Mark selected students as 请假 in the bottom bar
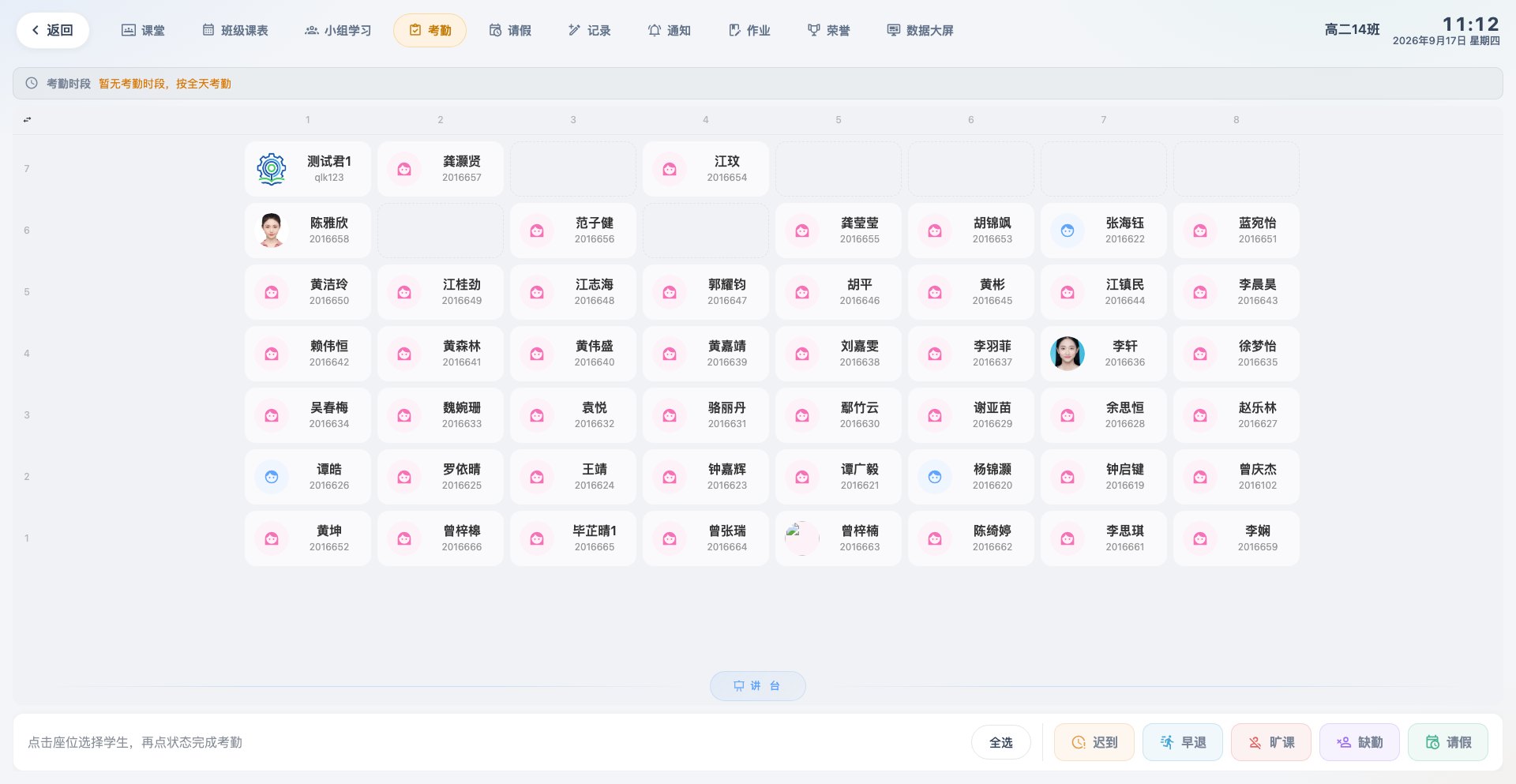Screen dimensions: 1516x784 coord(1447,742)
